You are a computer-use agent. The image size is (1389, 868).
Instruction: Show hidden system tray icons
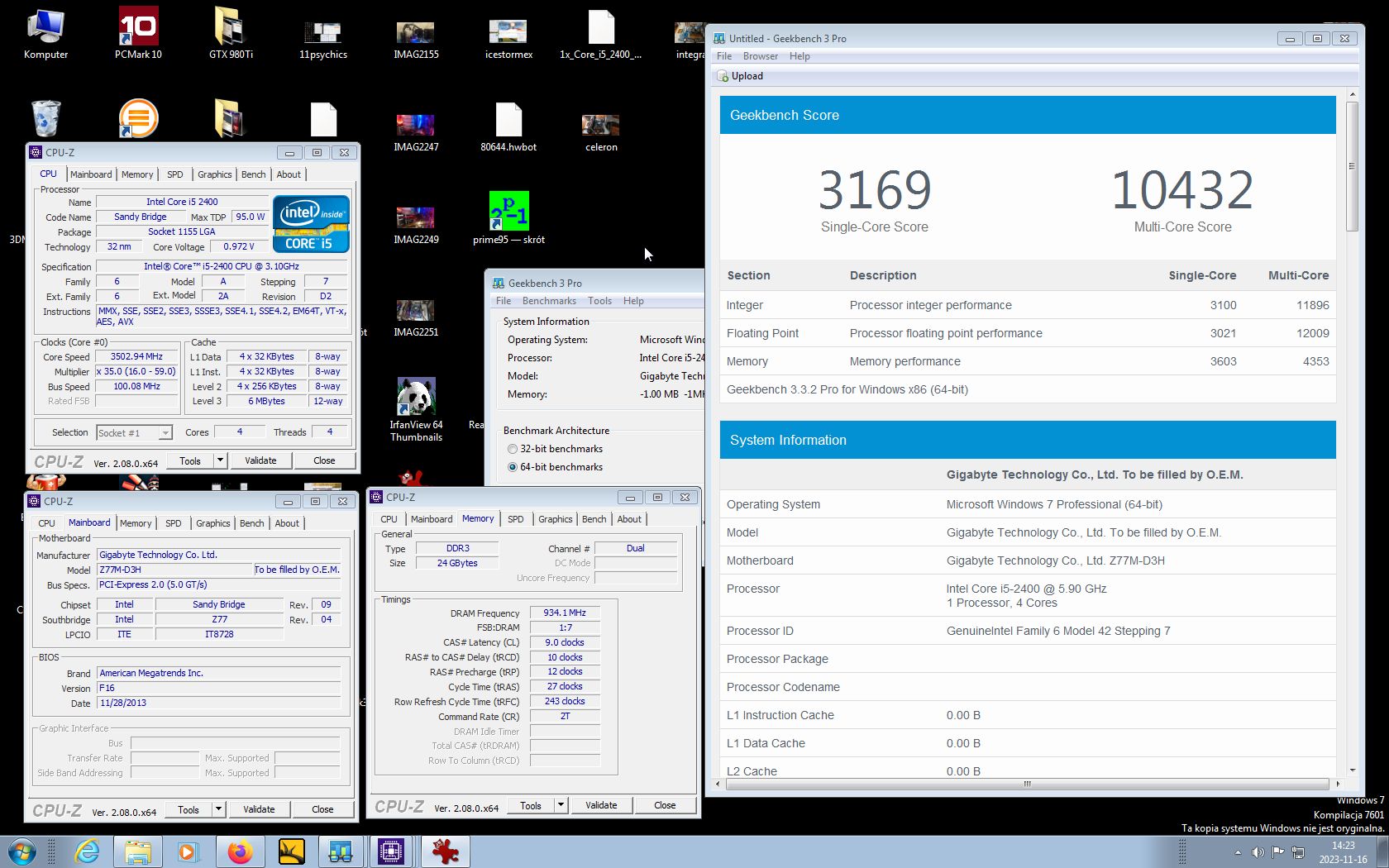click(1238, 852)
